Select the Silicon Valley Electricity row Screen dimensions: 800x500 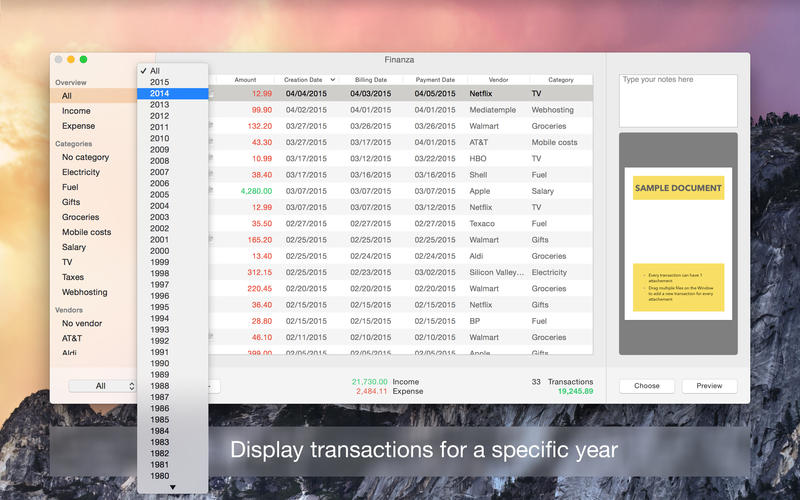pyautogui.click(x=401, y=272)
